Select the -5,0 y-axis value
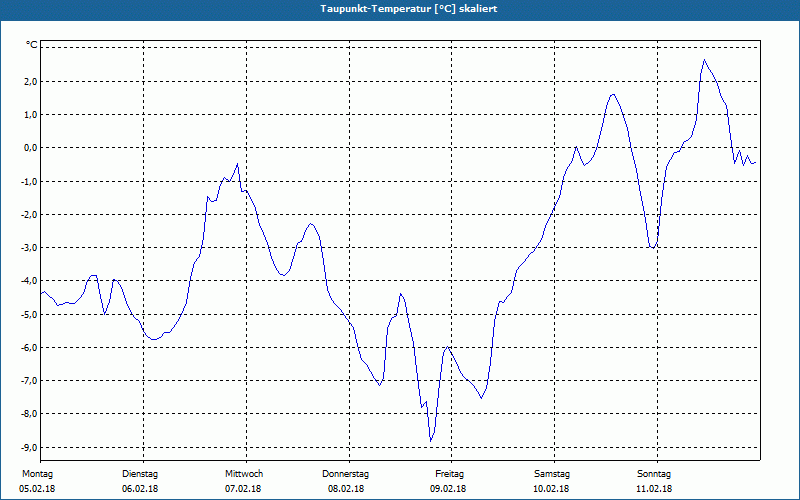This screenshot has height=500, width=800. click(x=27, y=314)
